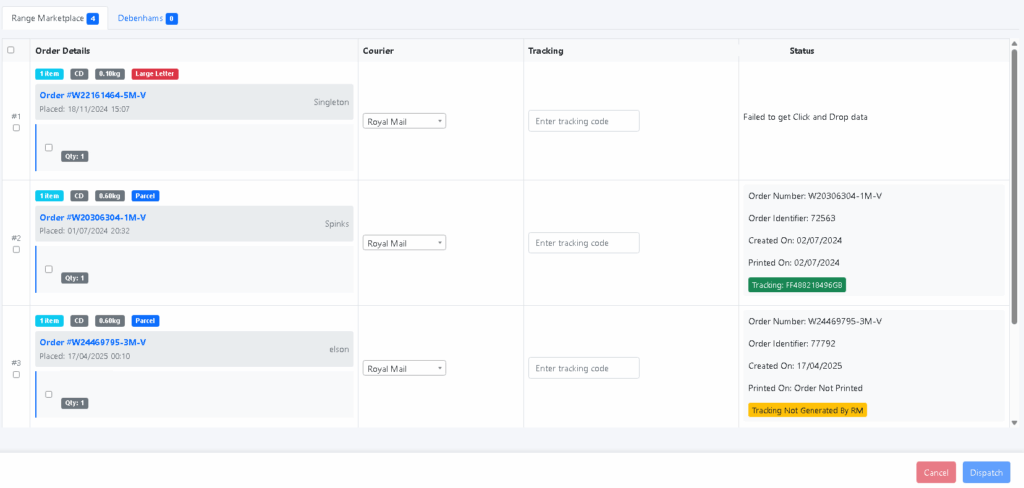Open courier dropdown for order W24469795-3M-V
The width and height of the screenshot is (1024, 488).
404,368
